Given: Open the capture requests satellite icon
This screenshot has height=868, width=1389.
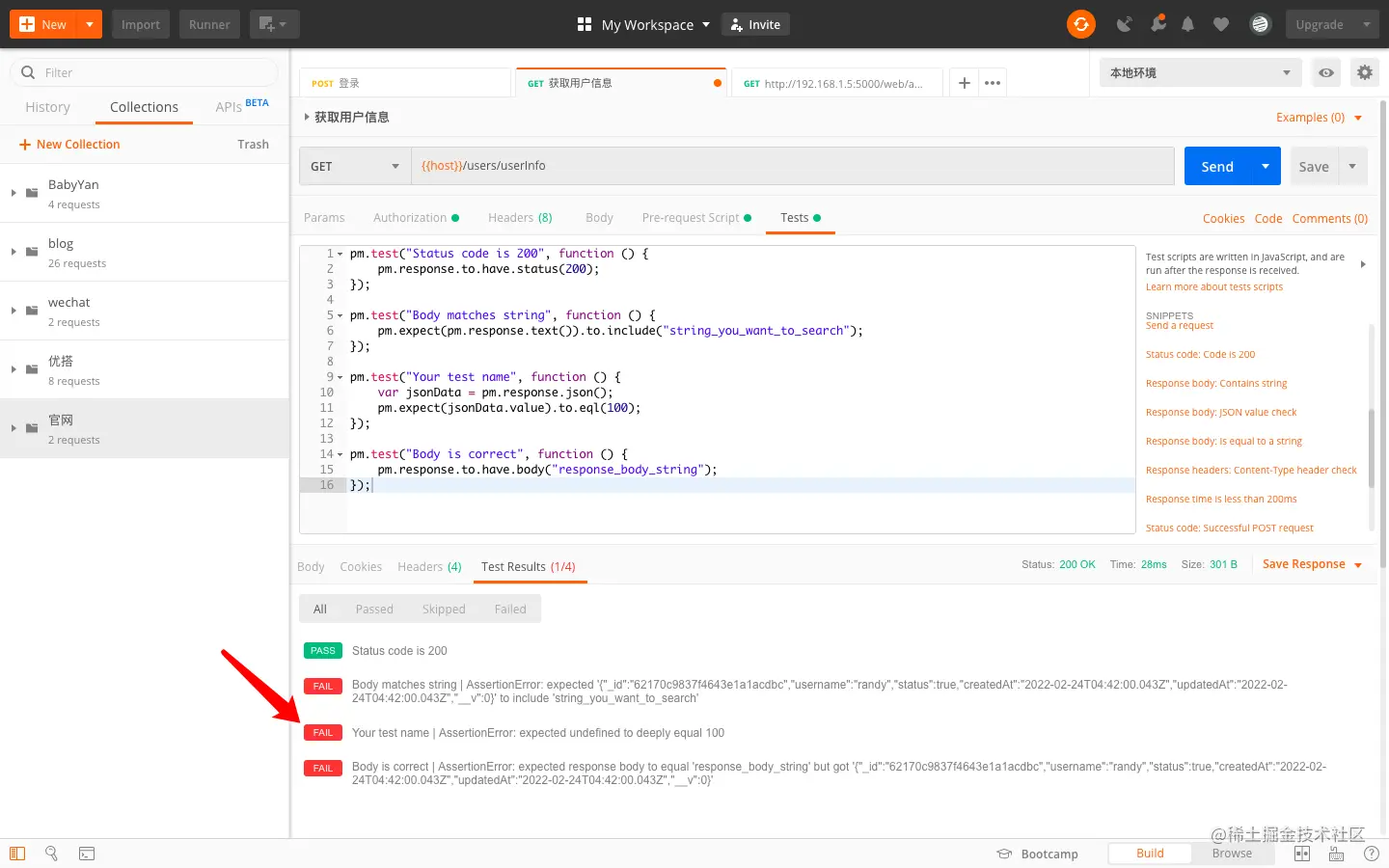Looking at the screenshot, I should [x=1124, y=24].
